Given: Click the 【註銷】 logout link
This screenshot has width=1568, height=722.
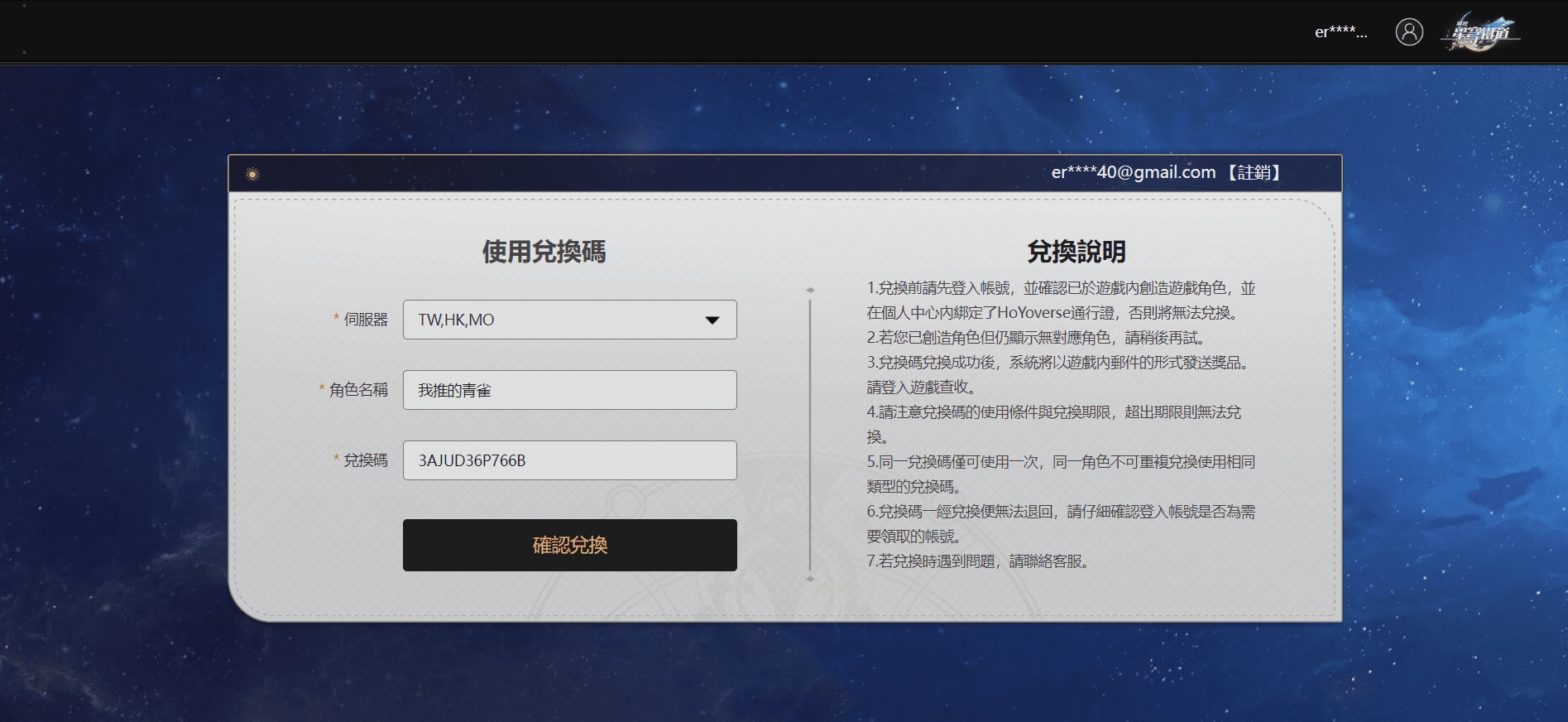Looking at the screenshot, I should tap(1254, 172).
